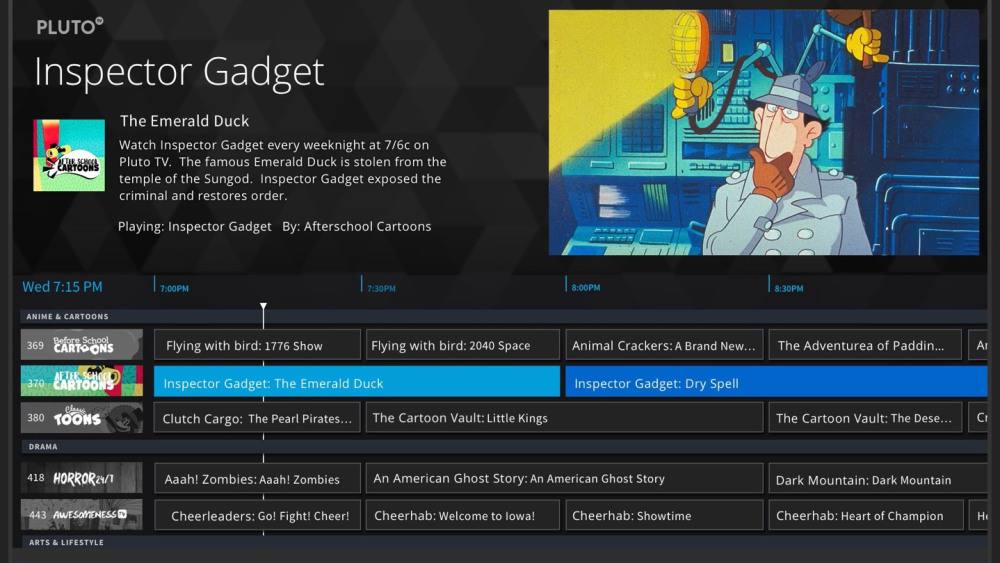Select the After School Cartoons channel 370 logo
Image resolution: width=1000 pixels, height=563 pixels.
[x=82, y=381]
